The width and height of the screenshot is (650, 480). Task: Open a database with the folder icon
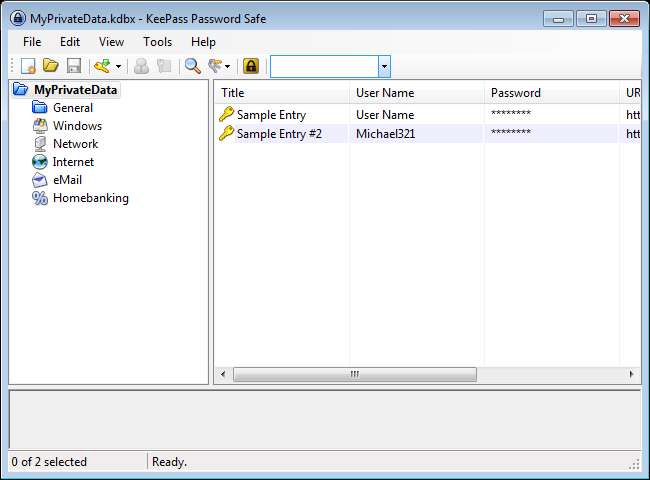51,65
